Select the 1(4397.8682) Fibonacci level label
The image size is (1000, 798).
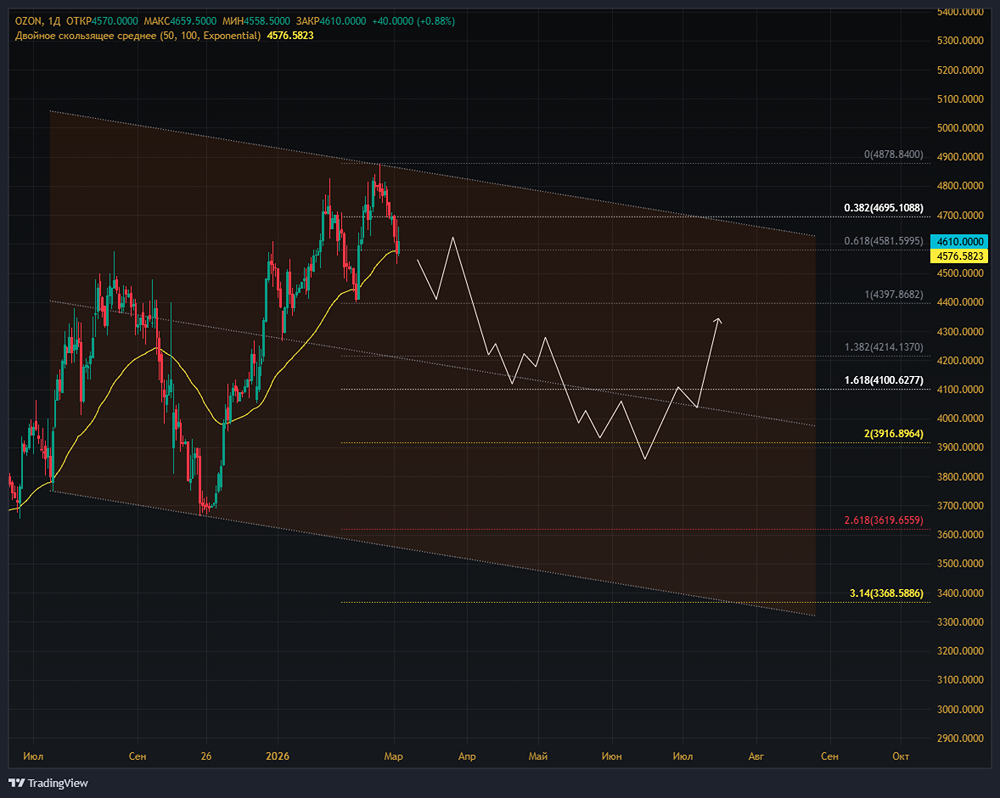point(893,295)
